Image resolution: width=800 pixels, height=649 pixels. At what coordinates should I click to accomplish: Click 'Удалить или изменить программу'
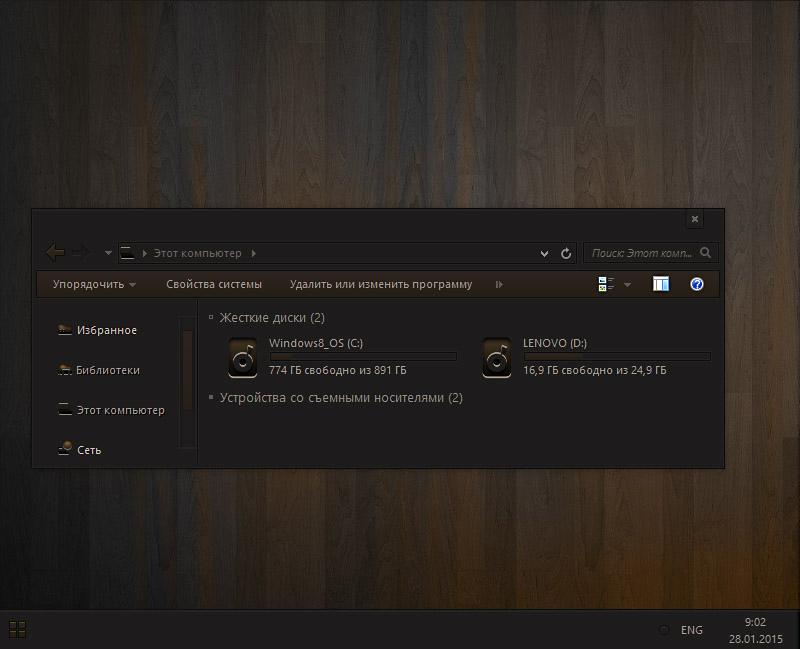tap(381, 284)
